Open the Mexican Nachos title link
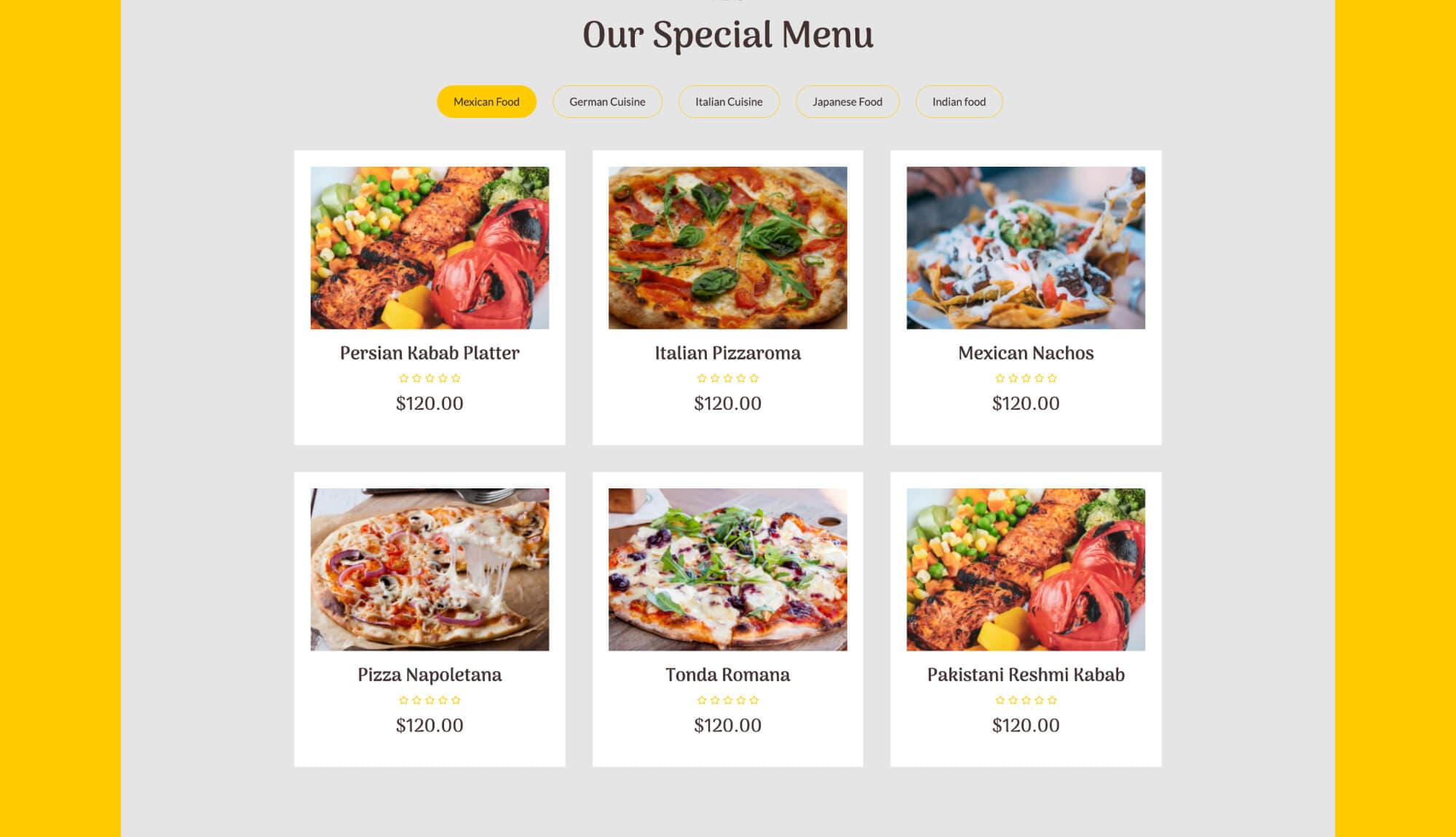Viewport: 1456px width, 837px height. [x=1026, y=354]
